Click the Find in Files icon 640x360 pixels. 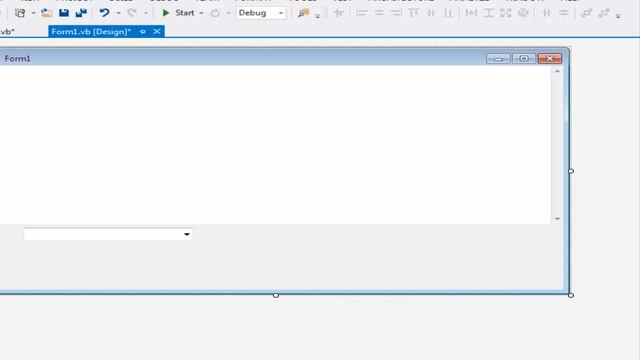tap(303, 13)
